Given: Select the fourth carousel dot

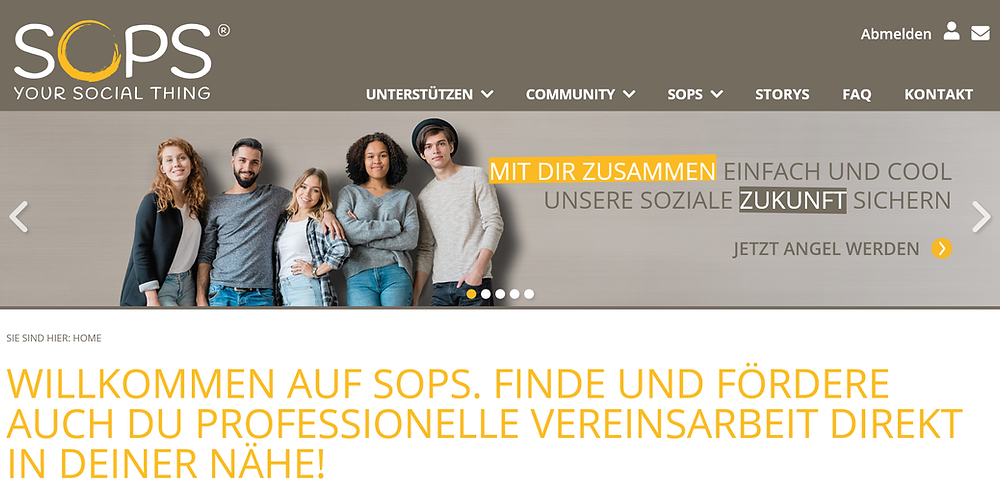Looking at the screenshot, I should [x=515, y=294].
